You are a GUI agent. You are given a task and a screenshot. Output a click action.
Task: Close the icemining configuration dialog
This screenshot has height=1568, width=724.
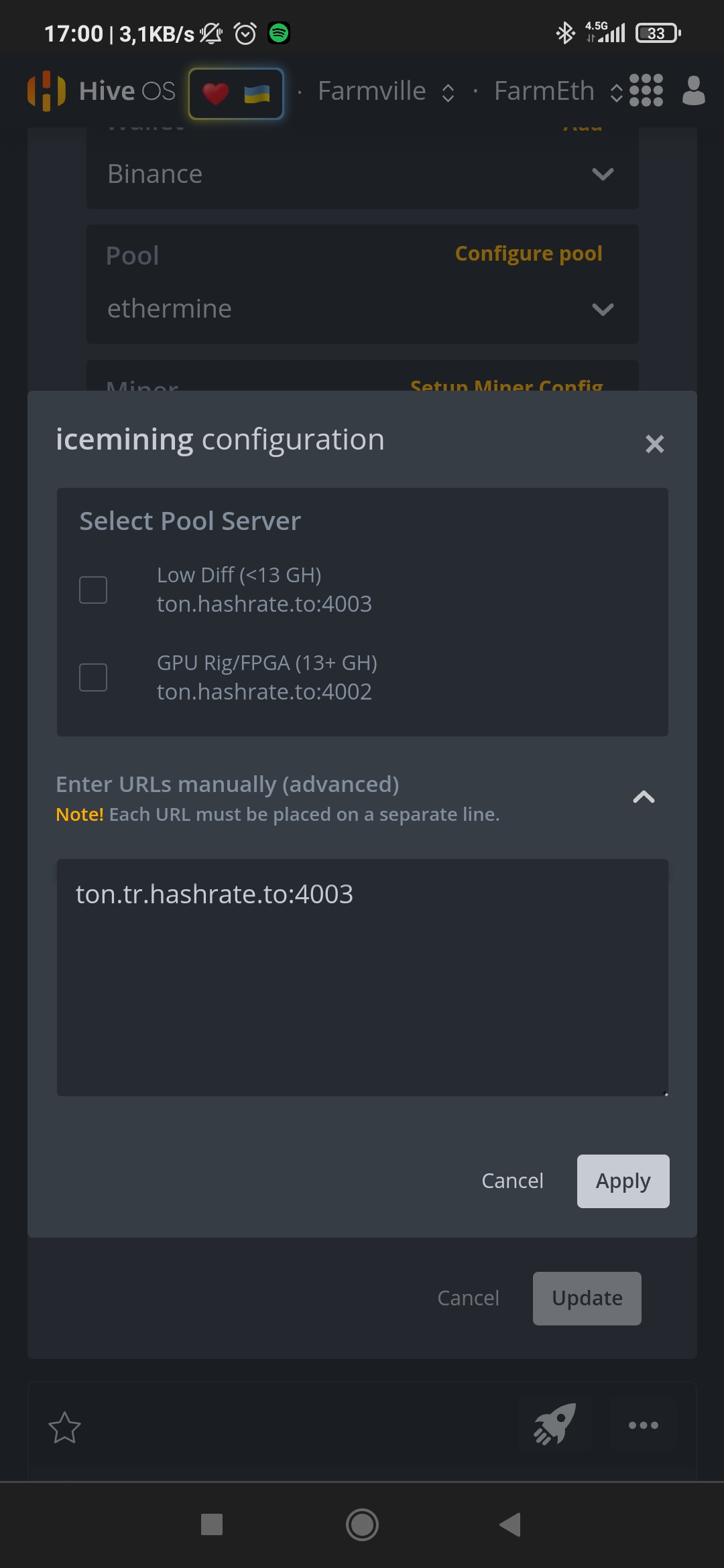click(x=654, y=444)
